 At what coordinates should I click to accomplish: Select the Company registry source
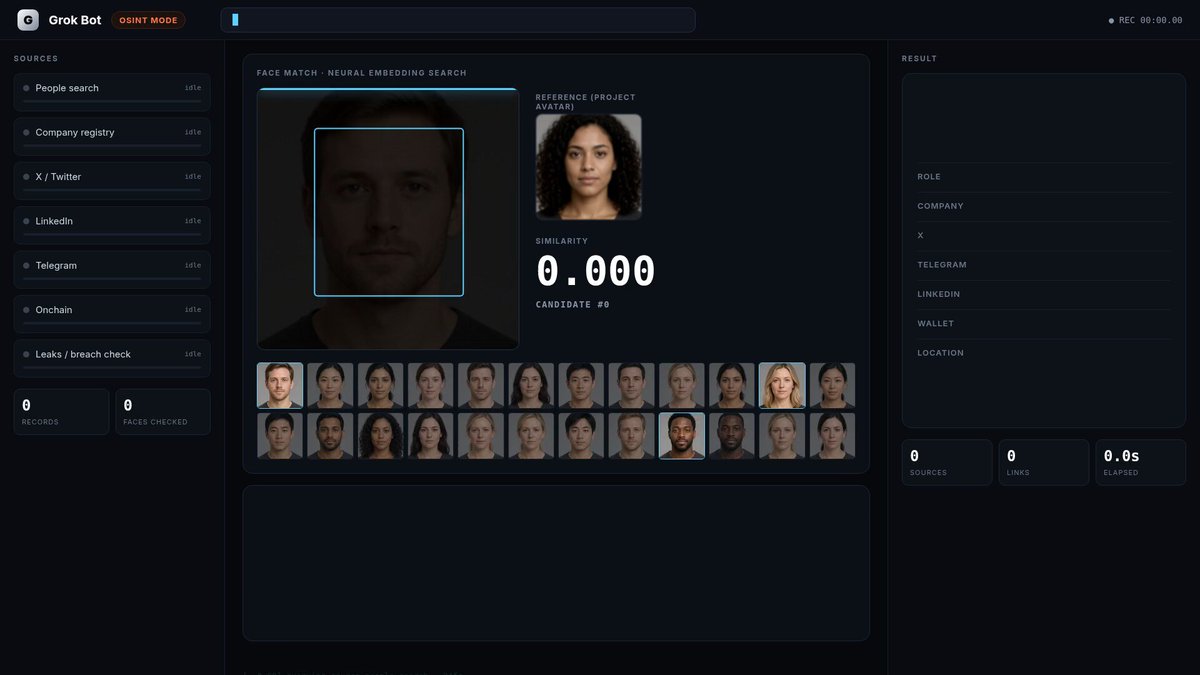point(112,136)
